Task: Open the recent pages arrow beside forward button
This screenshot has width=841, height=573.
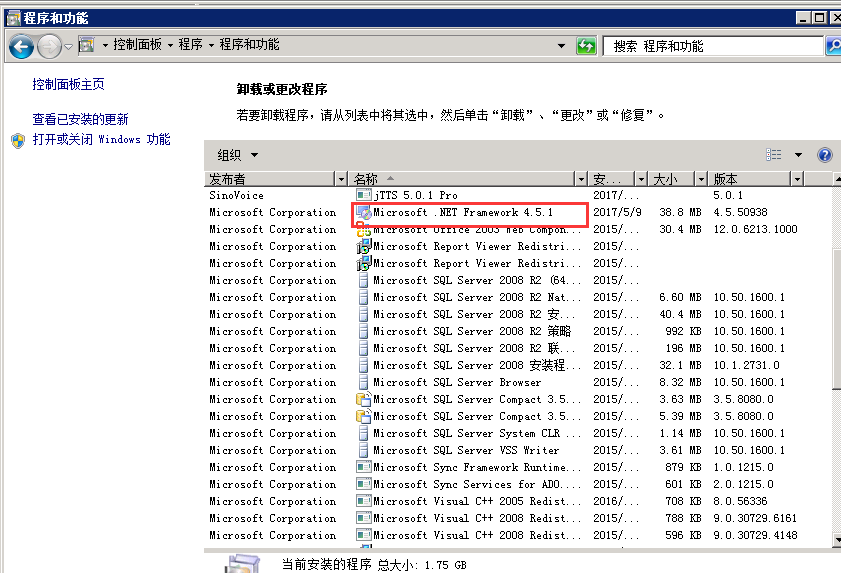Action: point(69,47)
